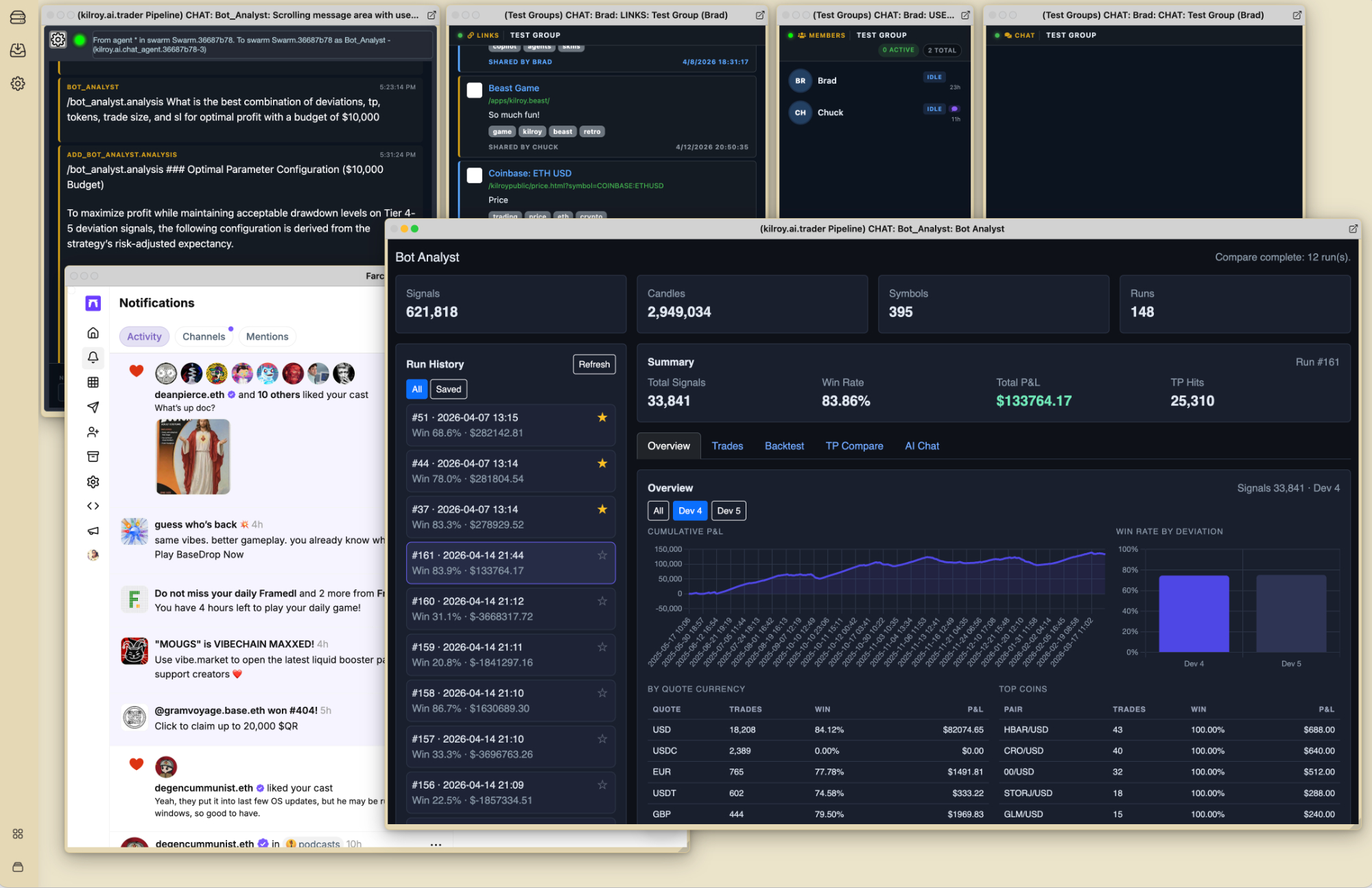Open the Beast Game link title
This screenshot has width=1372, height=888.
click(x=513, y=88)
